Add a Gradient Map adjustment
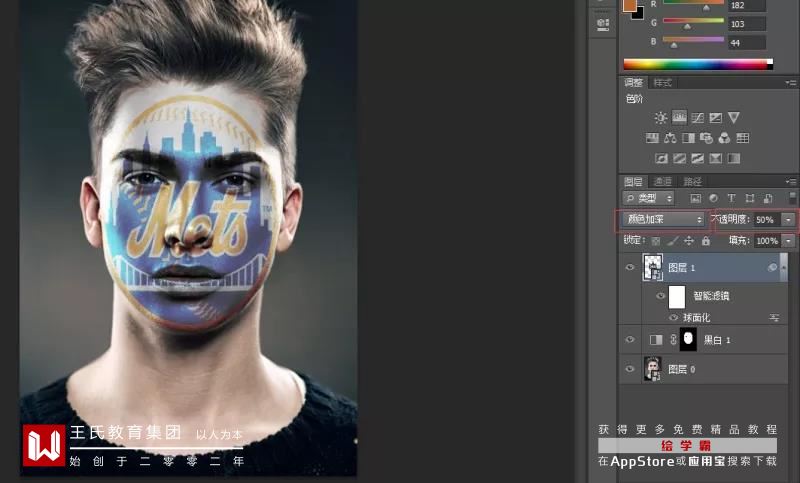This screenshot has height=483, width=800. click(x=734, y=158)
